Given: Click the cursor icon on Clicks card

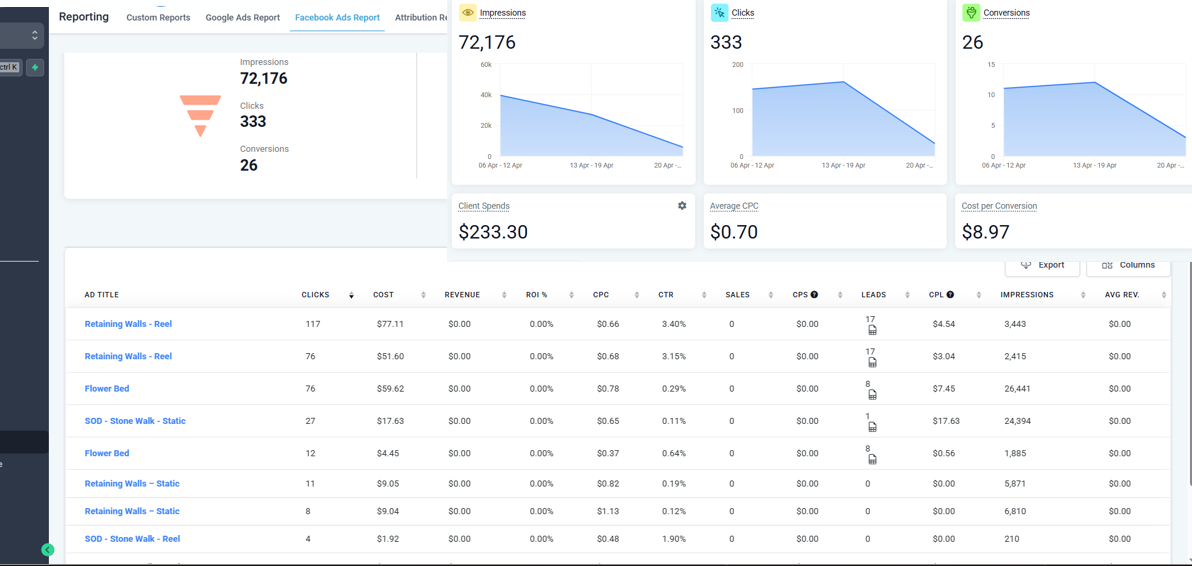Looking at the screenshot, I should [719, 13].
